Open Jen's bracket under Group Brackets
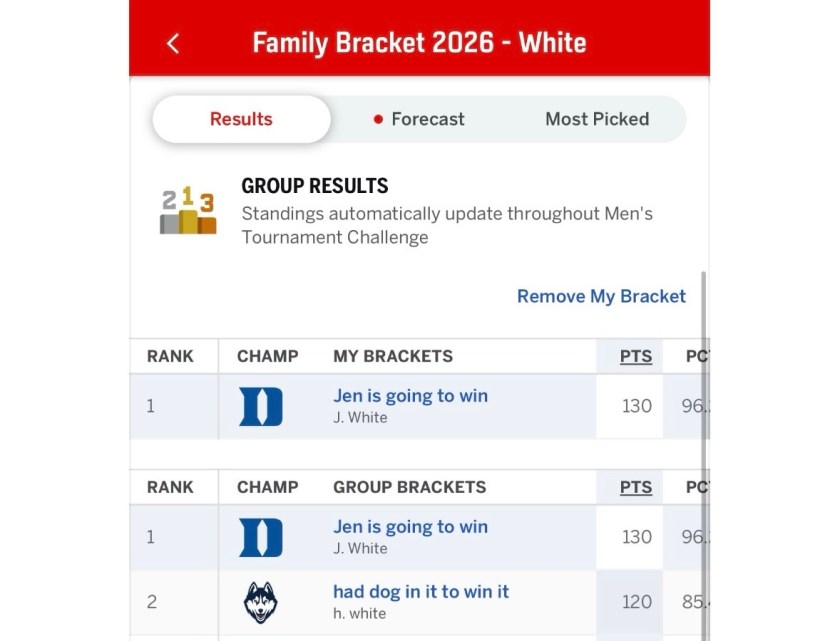The width and height of the screenshot is (840, 641). coord(410,527)
